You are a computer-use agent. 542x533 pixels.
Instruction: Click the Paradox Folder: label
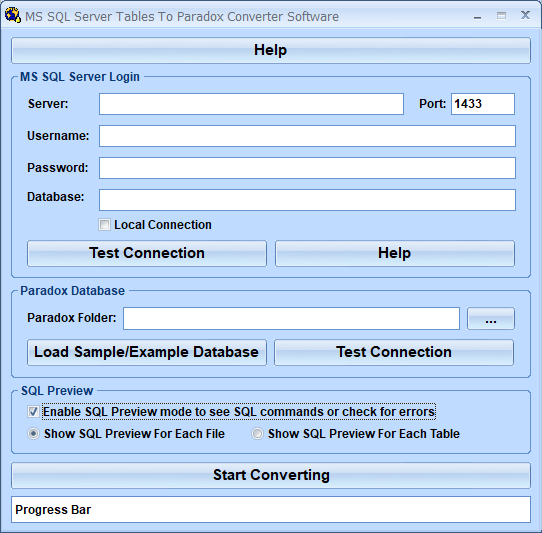pyautogui.click(x=72, y=318)
